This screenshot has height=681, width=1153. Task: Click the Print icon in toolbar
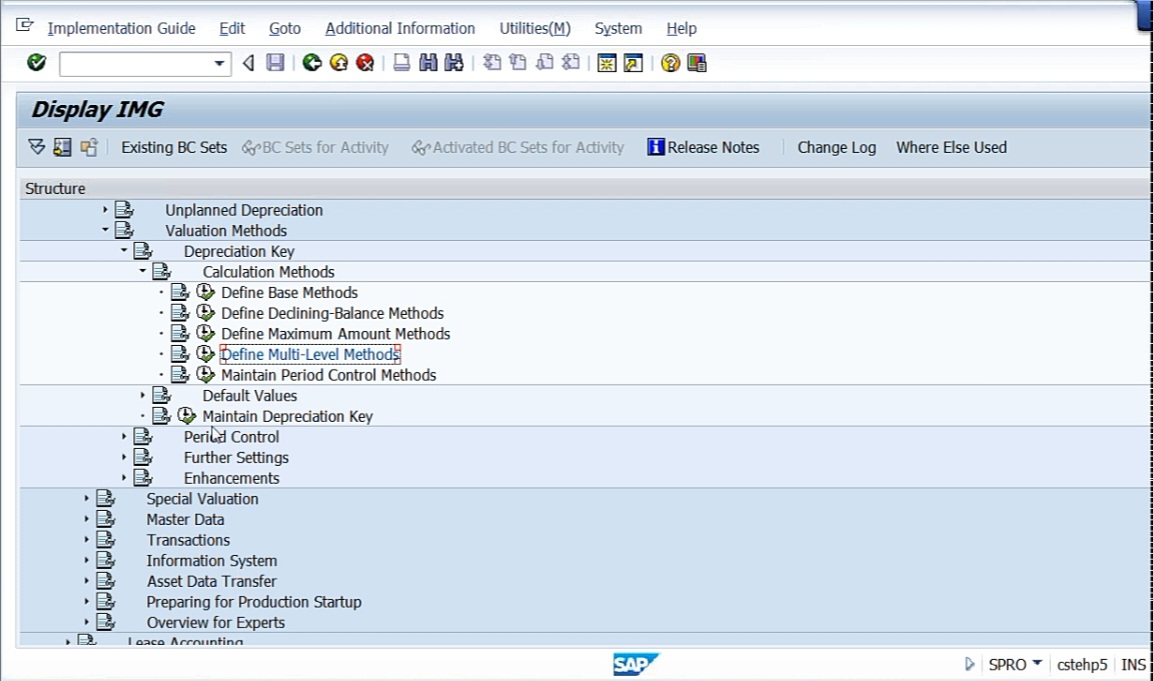tap(401, 63)
